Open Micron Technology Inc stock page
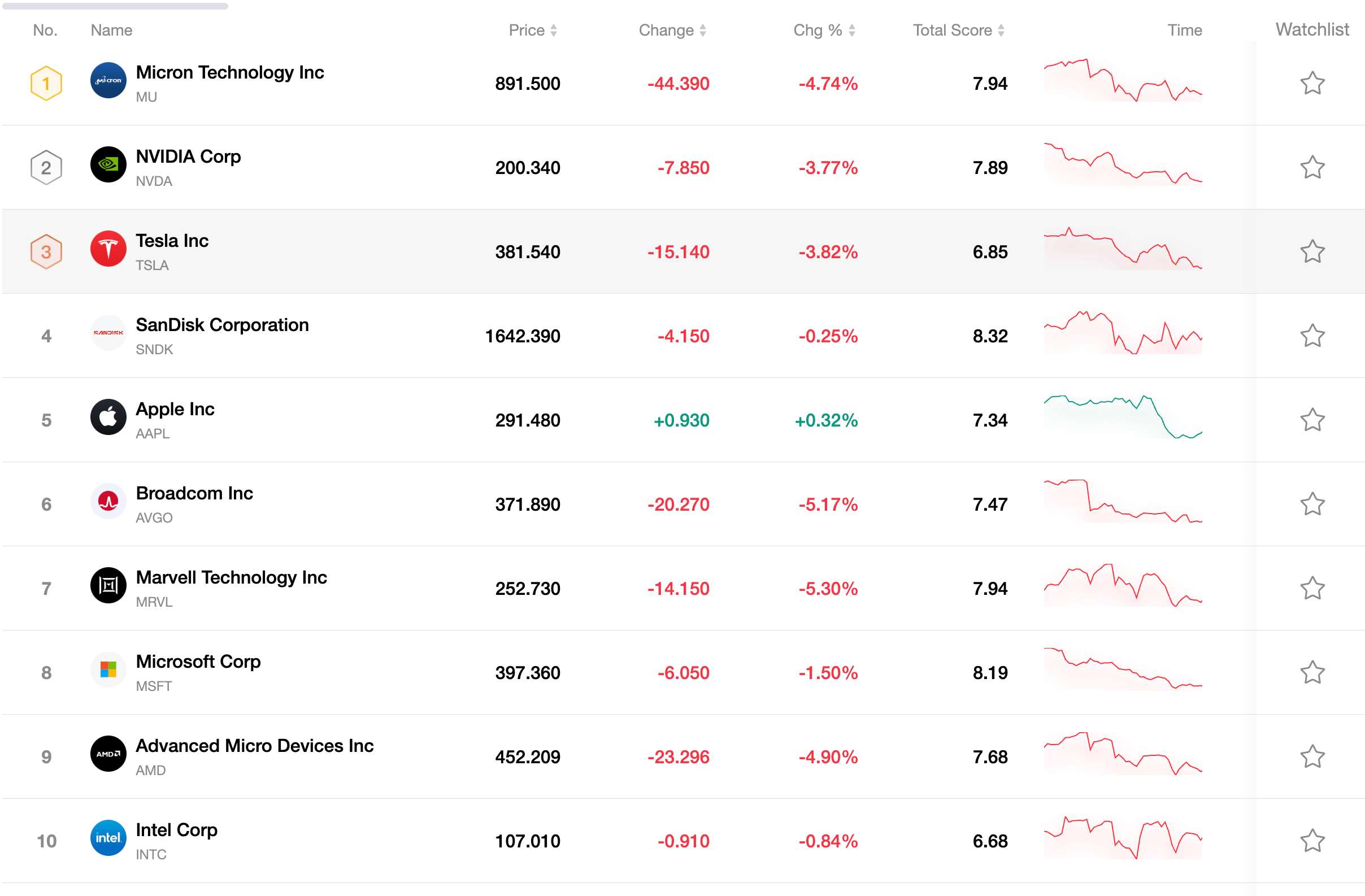 click(230, 72)
